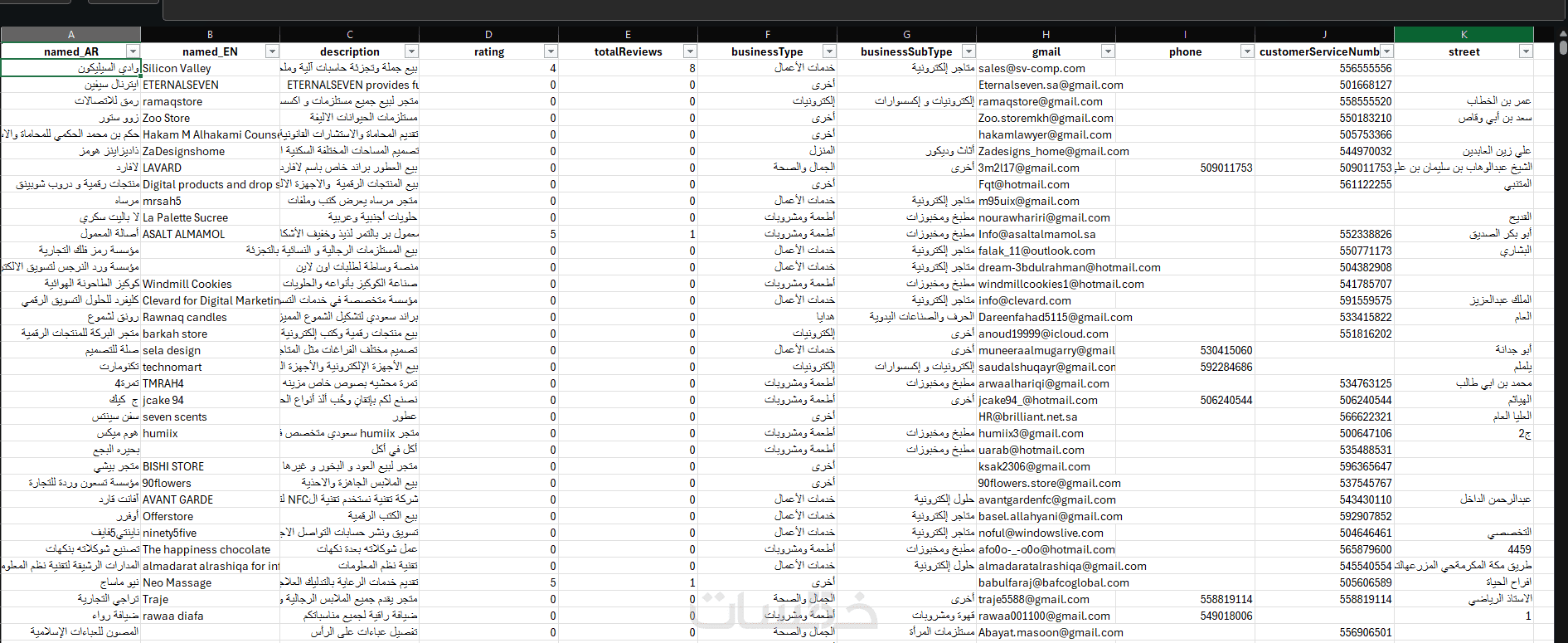Image resolution: width=1568 pixels, height=643 pixels.
Task: Open the customerServiceNumber column filter dropdown
Action: tap(1386, 51)
